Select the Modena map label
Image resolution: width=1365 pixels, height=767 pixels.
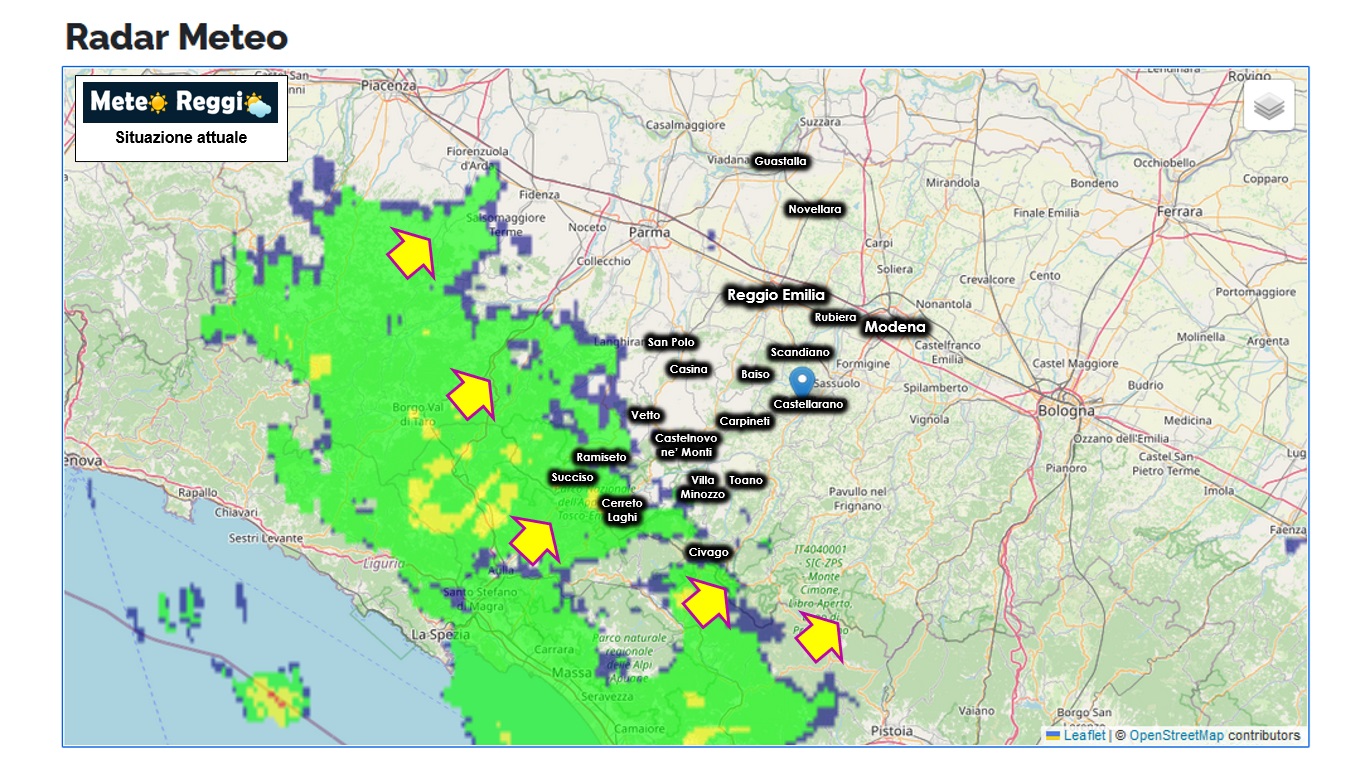(895, 327)
